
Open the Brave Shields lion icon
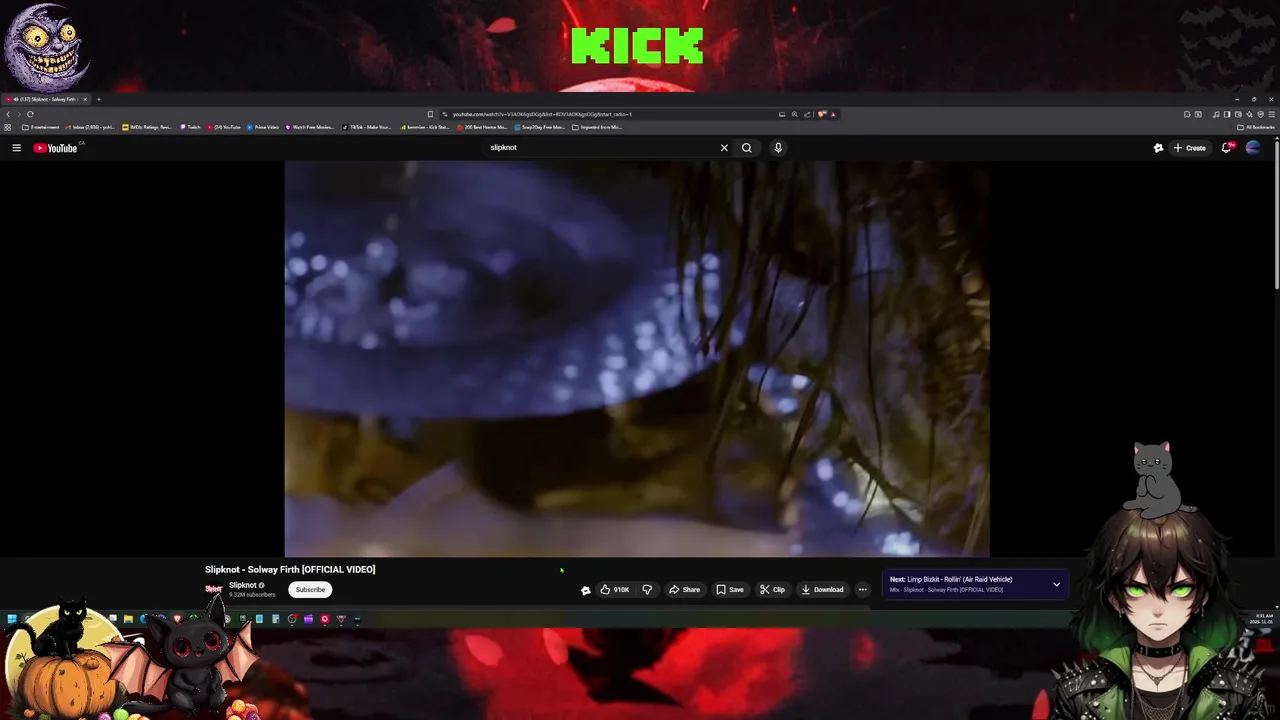(x=821, y=114)
